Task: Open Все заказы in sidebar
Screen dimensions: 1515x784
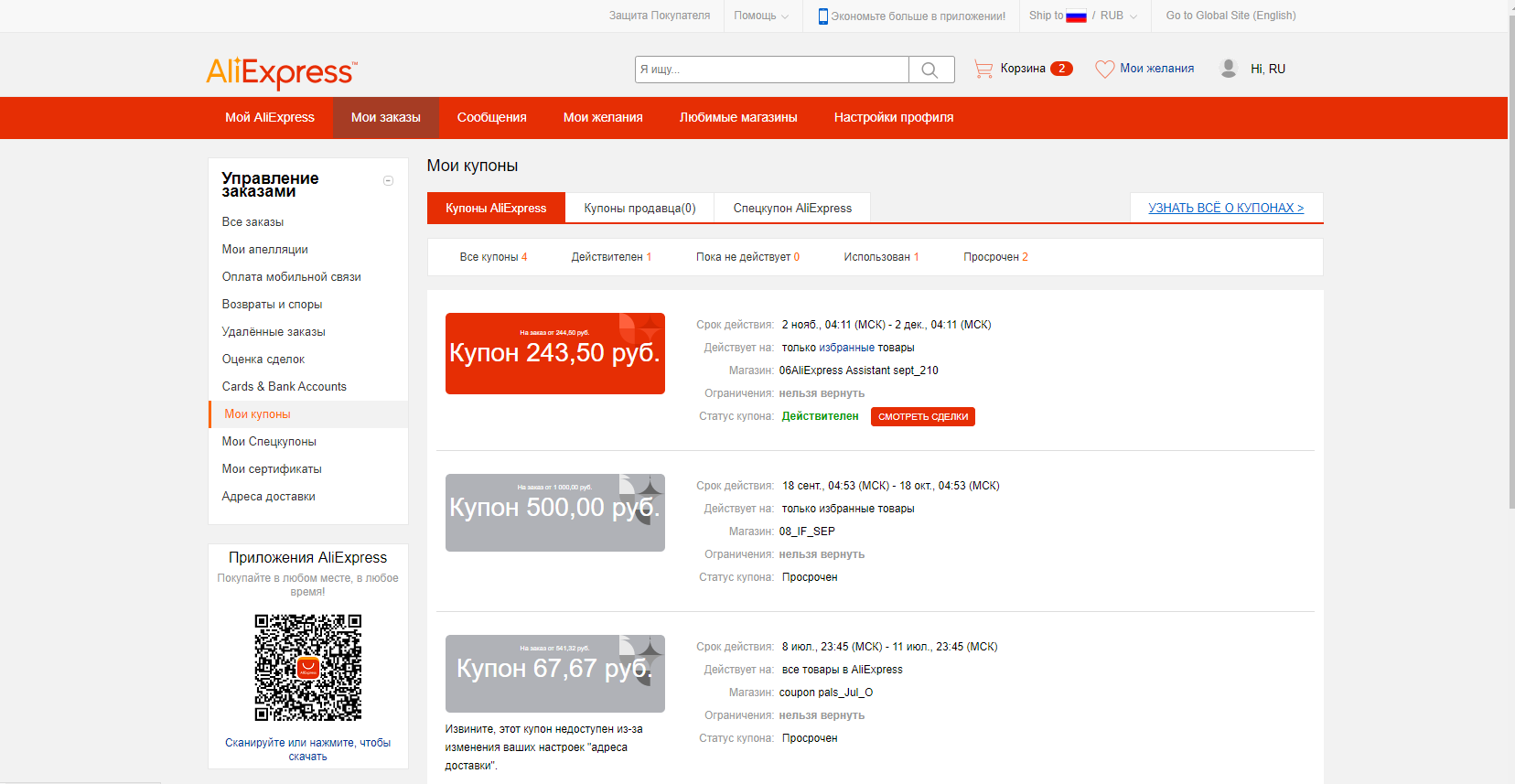Action: point(252,222)
